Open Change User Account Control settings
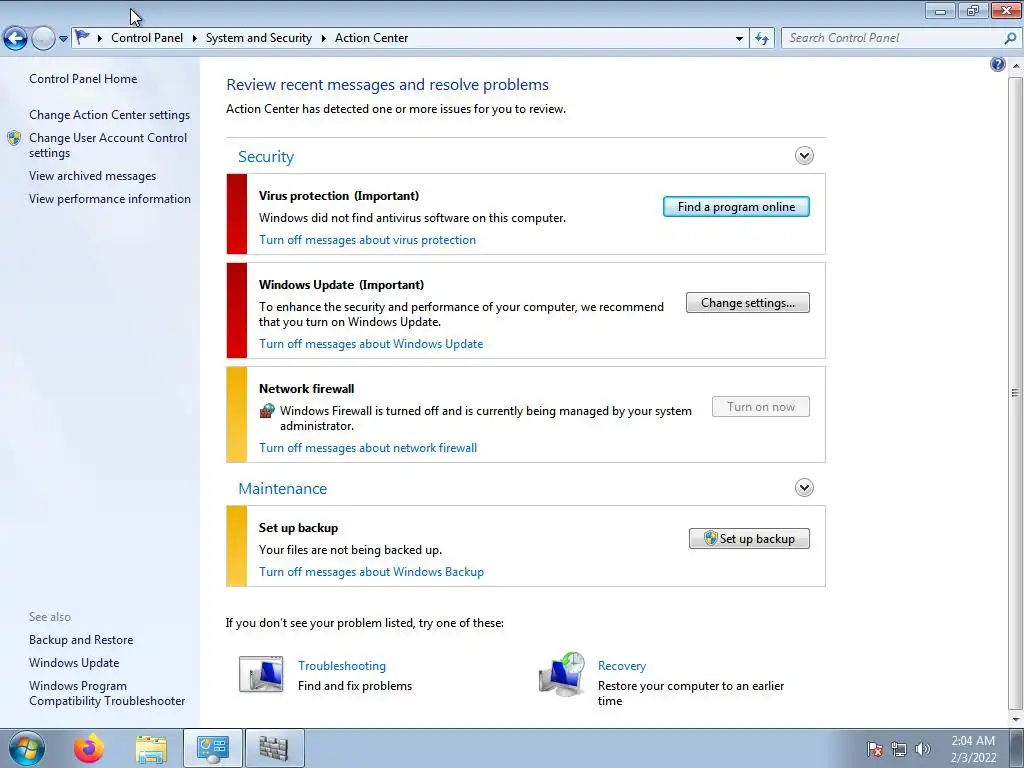The image size is (1024, 768). pyautogui.click(x=108, y=146)
